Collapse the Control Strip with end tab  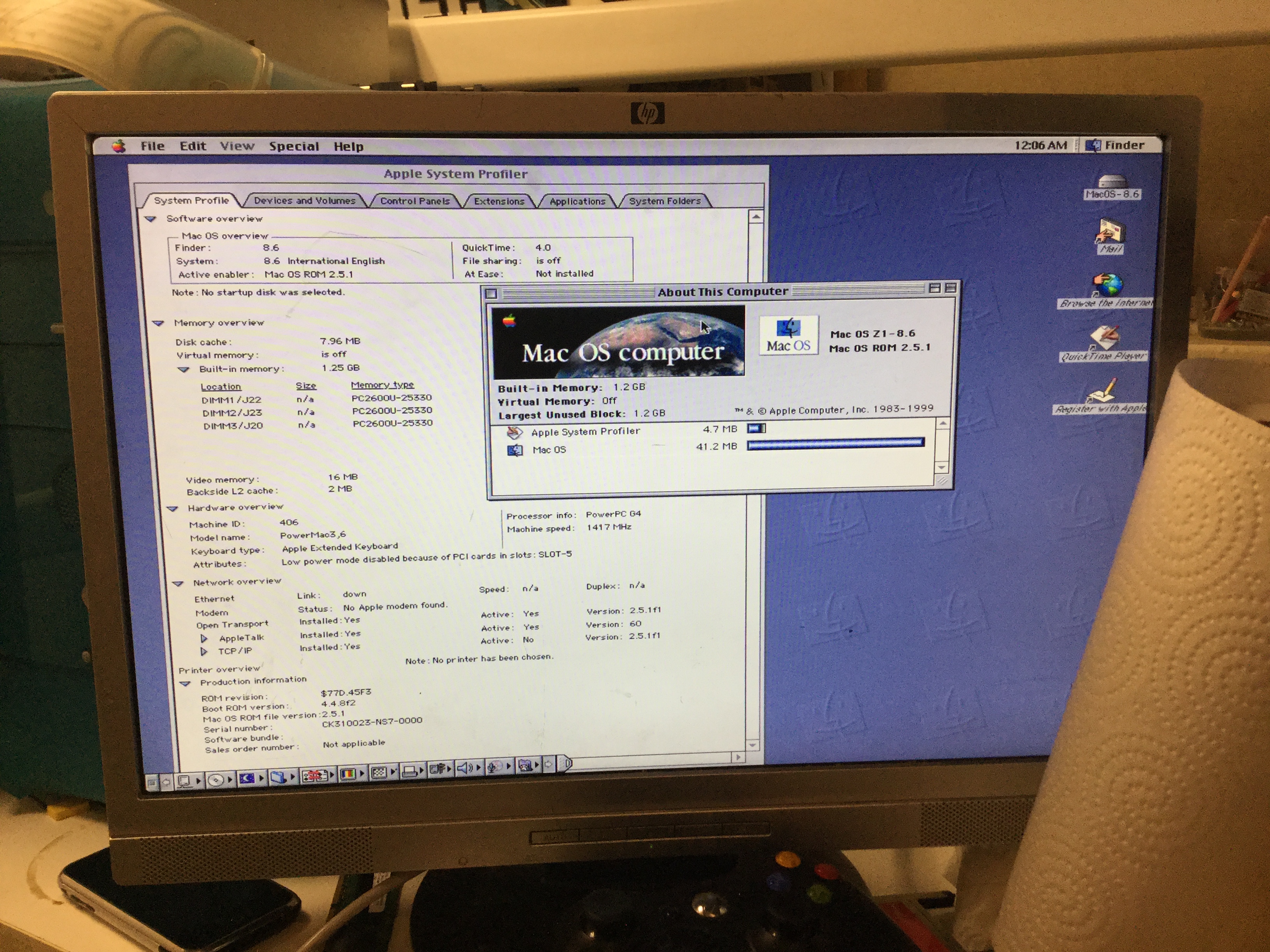click(x=565, y=763)
